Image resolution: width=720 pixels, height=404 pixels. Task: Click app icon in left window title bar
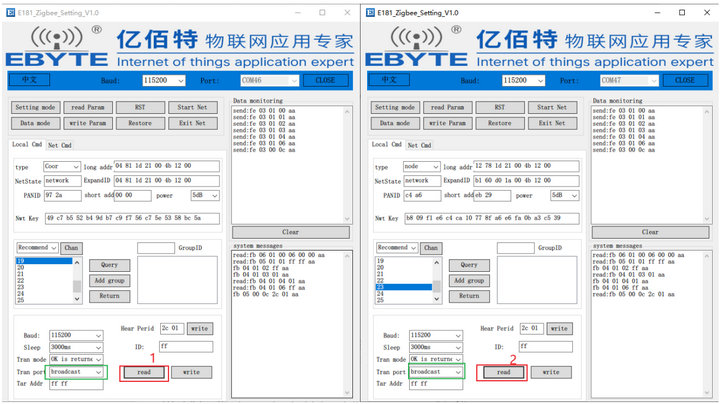click(11, 13)
